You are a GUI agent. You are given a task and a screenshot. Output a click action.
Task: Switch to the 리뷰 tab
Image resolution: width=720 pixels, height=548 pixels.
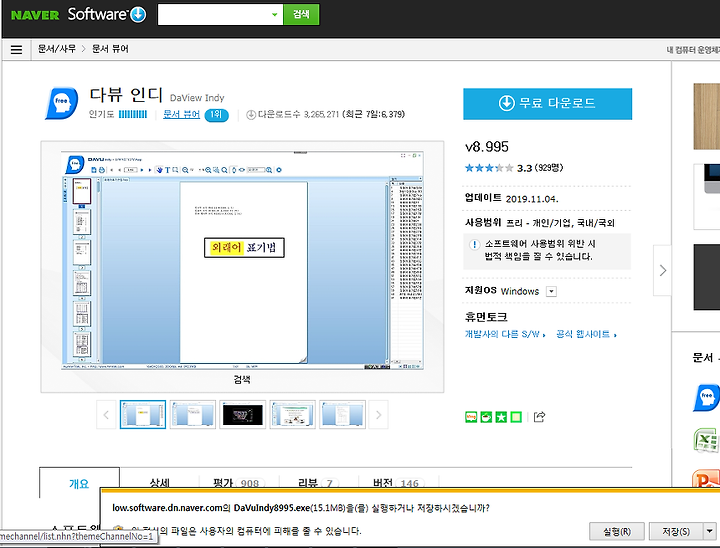[318, 483]
